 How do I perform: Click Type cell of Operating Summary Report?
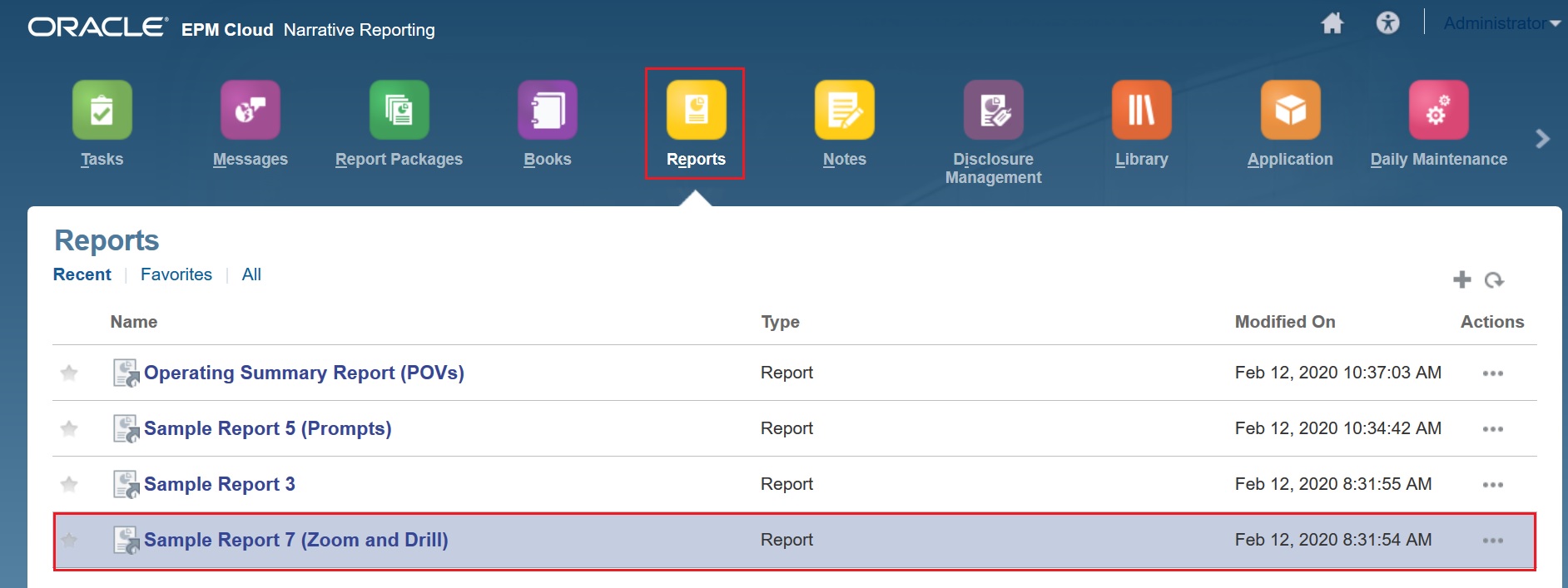(786, 373)
